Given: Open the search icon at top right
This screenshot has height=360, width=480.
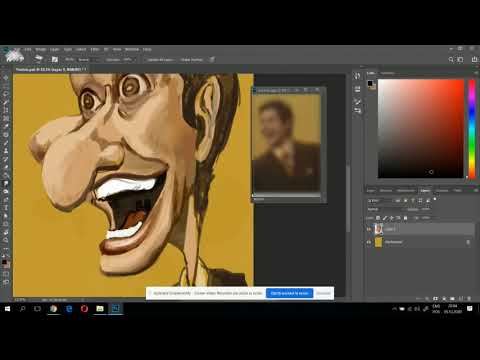Looking at the screenshot, I should [451, 60].
